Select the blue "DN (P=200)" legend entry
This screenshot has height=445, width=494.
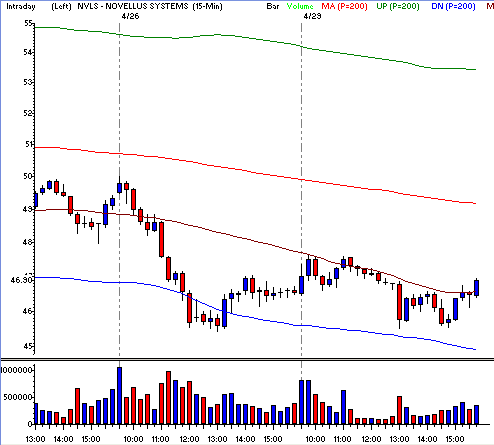click(453, 6)
